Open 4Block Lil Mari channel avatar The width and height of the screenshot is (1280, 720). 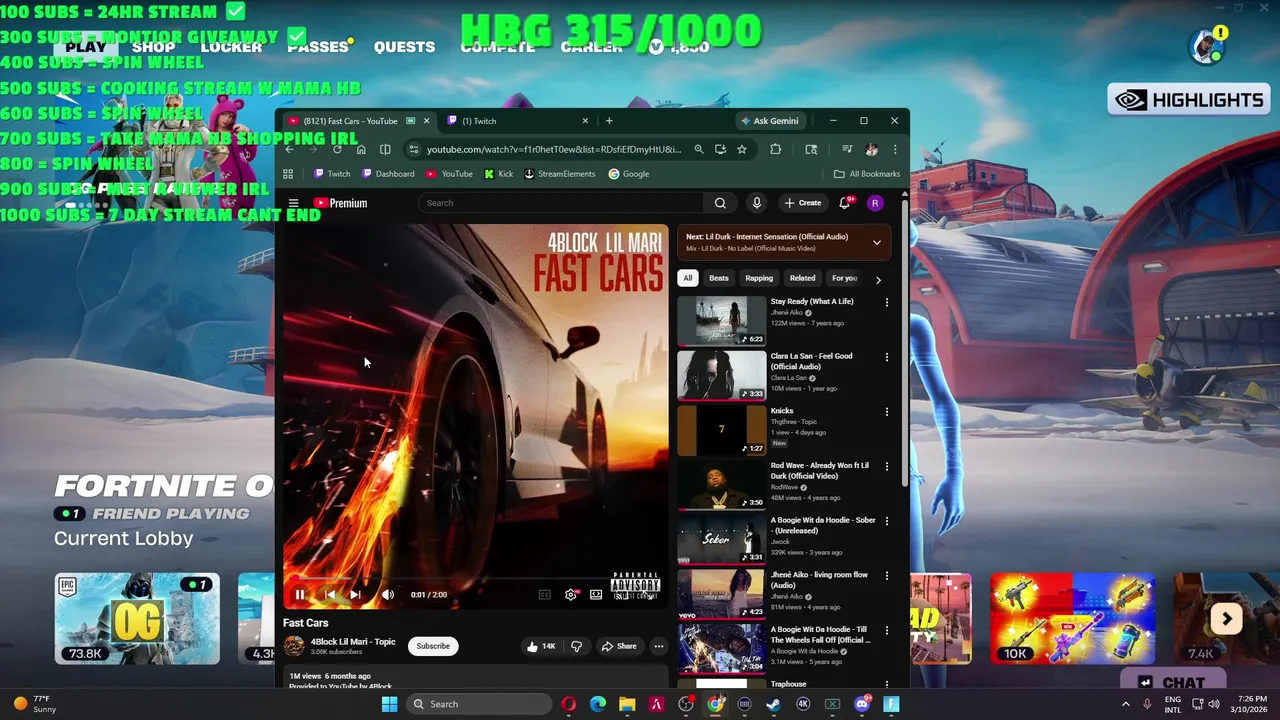pos(294,646)
